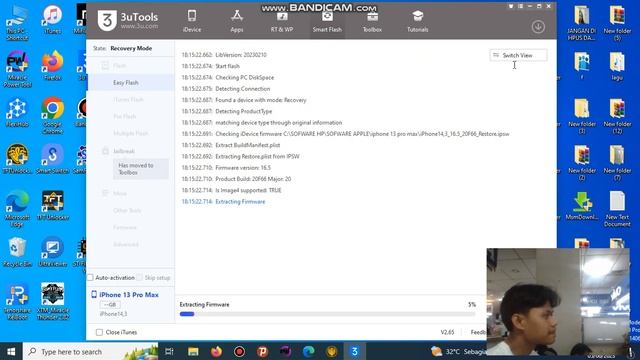Click the This PC Shortcut desktop icon

point(17,23)
